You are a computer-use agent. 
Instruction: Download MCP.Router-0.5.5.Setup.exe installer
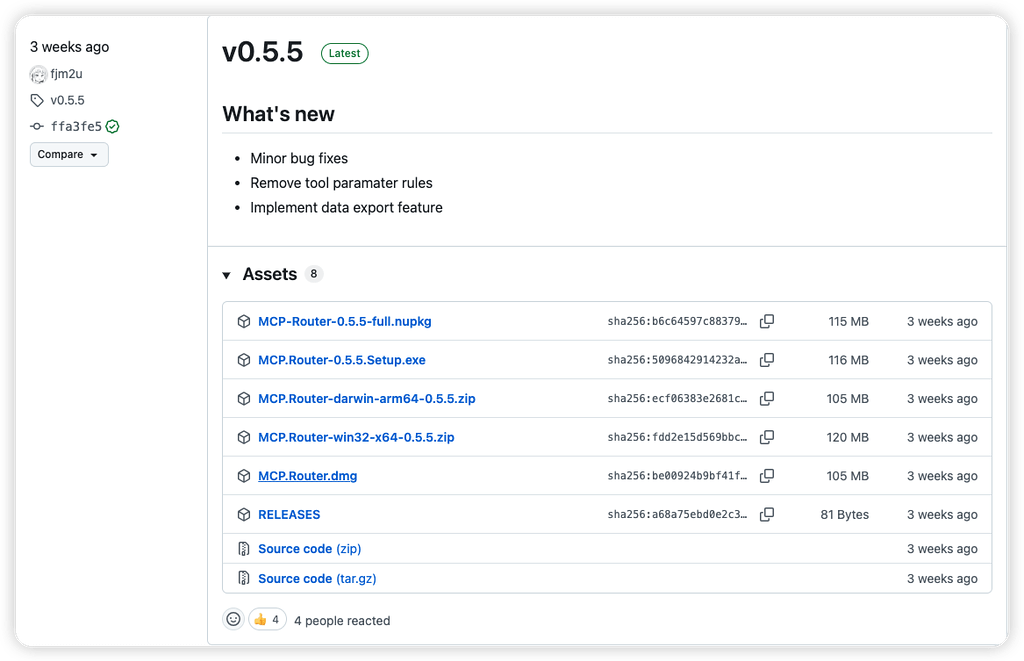point(342,360)
